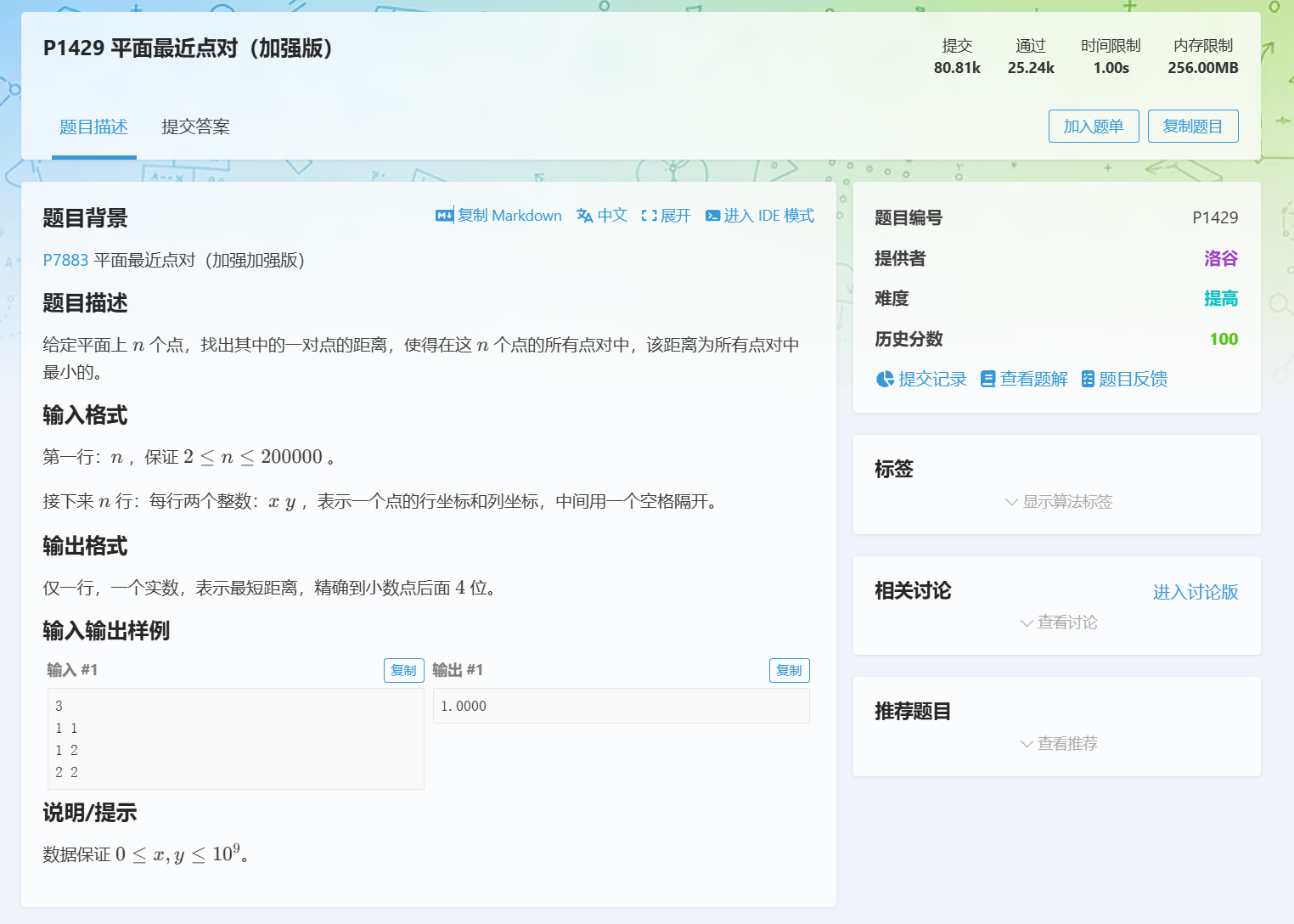Open the 题目反馈 link
Screen dimensions: 1294x924
(x=1133, y=379)
